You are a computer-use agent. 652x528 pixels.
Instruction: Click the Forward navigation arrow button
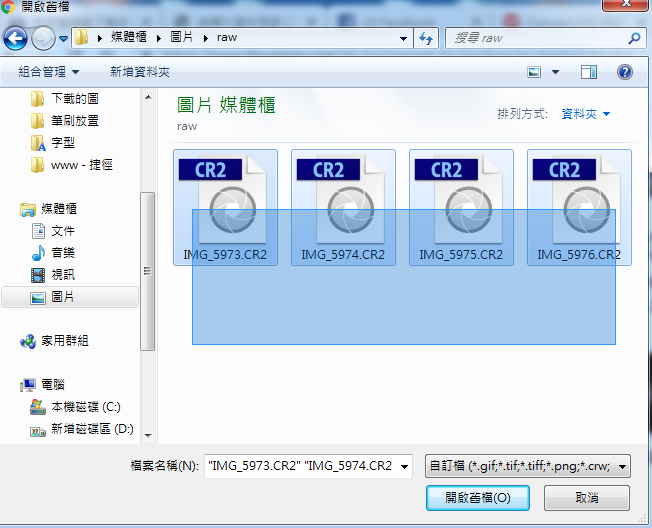43,39
